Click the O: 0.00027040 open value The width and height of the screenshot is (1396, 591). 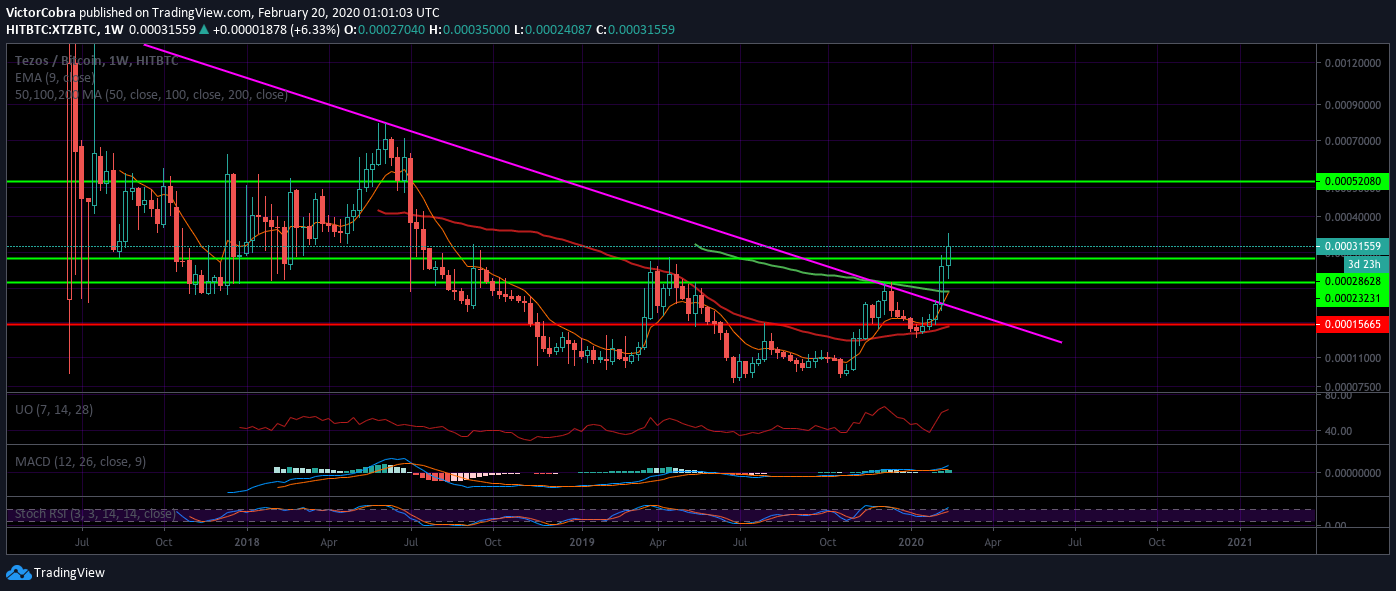point(385,30)
